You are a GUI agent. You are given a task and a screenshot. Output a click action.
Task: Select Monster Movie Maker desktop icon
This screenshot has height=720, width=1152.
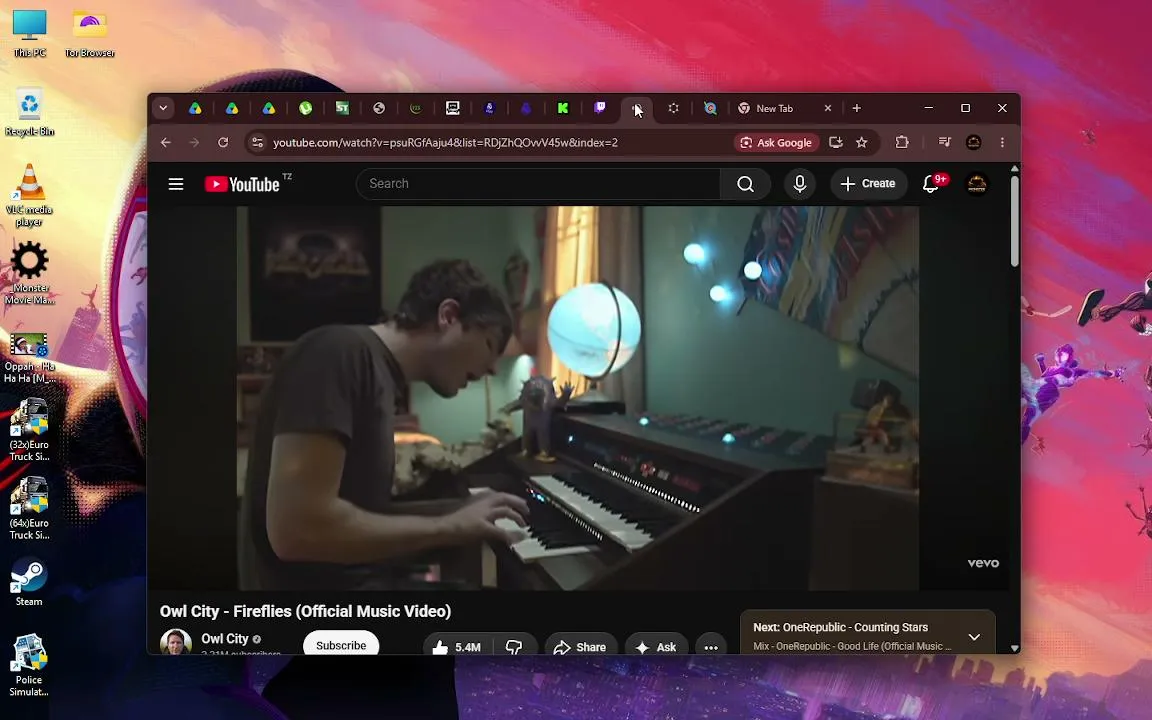(29, 273)
